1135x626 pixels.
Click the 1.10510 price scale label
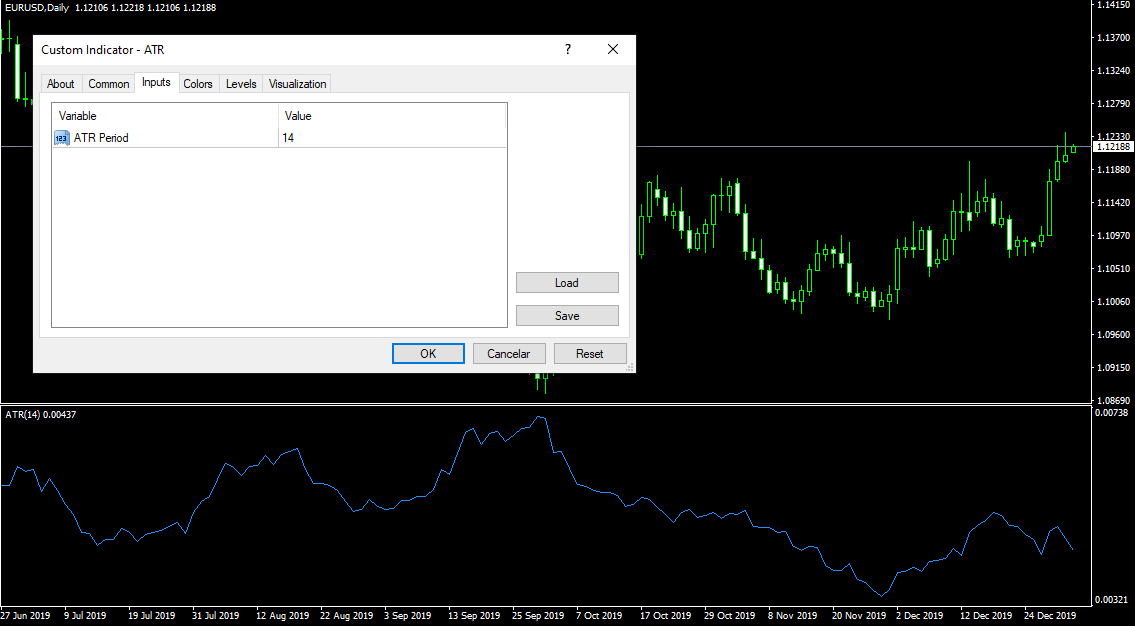(1115, 268)
